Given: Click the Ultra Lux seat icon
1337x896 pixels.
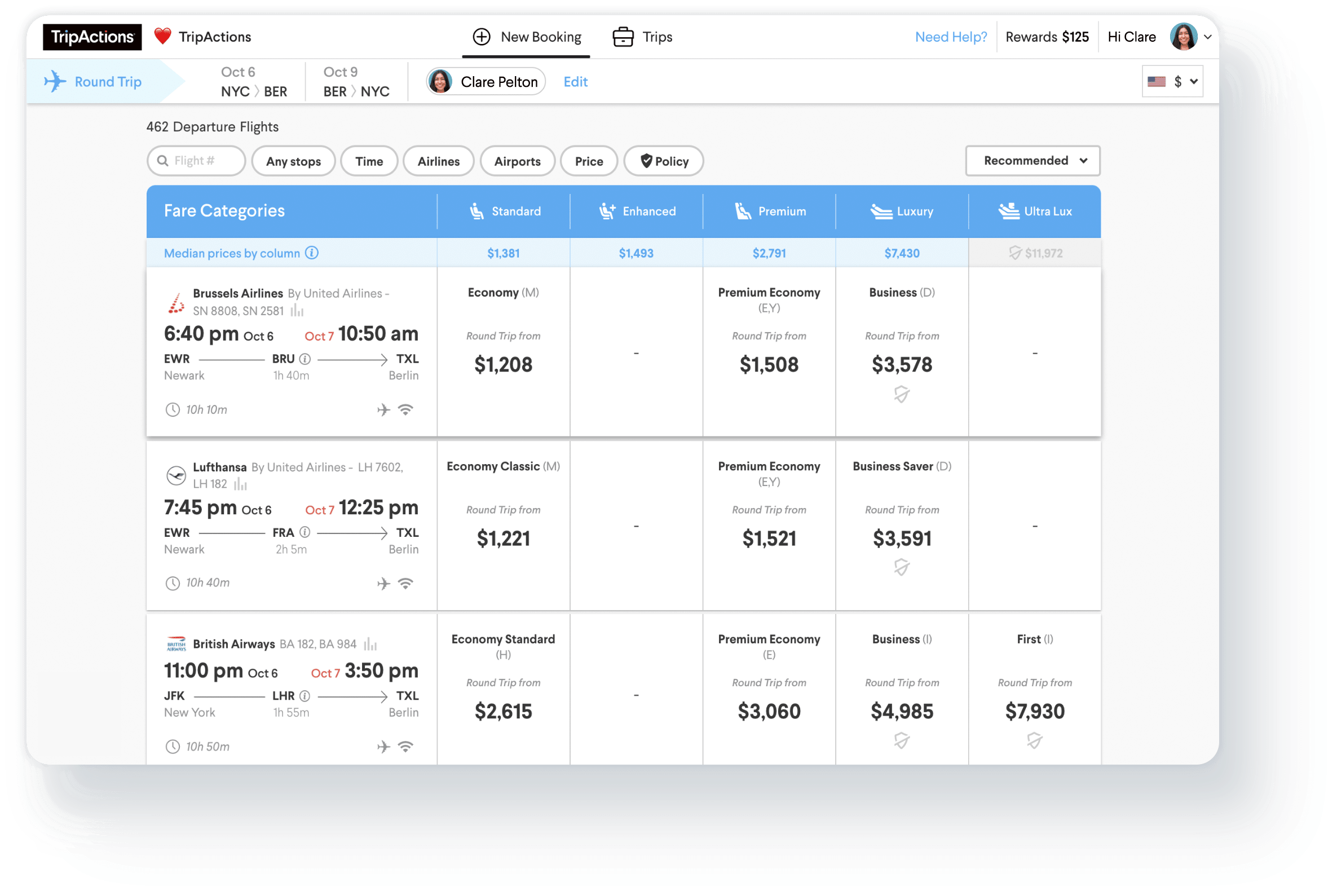Looking at the screenshot, I should point(1009,211).
